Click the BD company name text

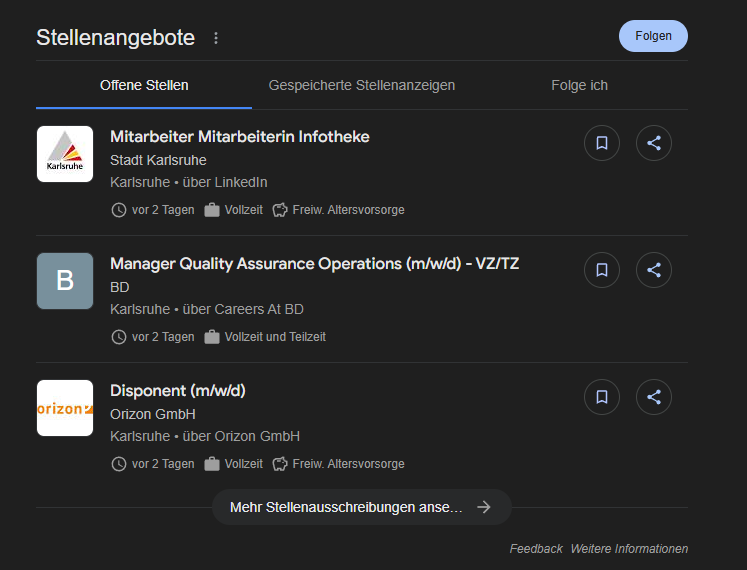[x=120, y=287]
